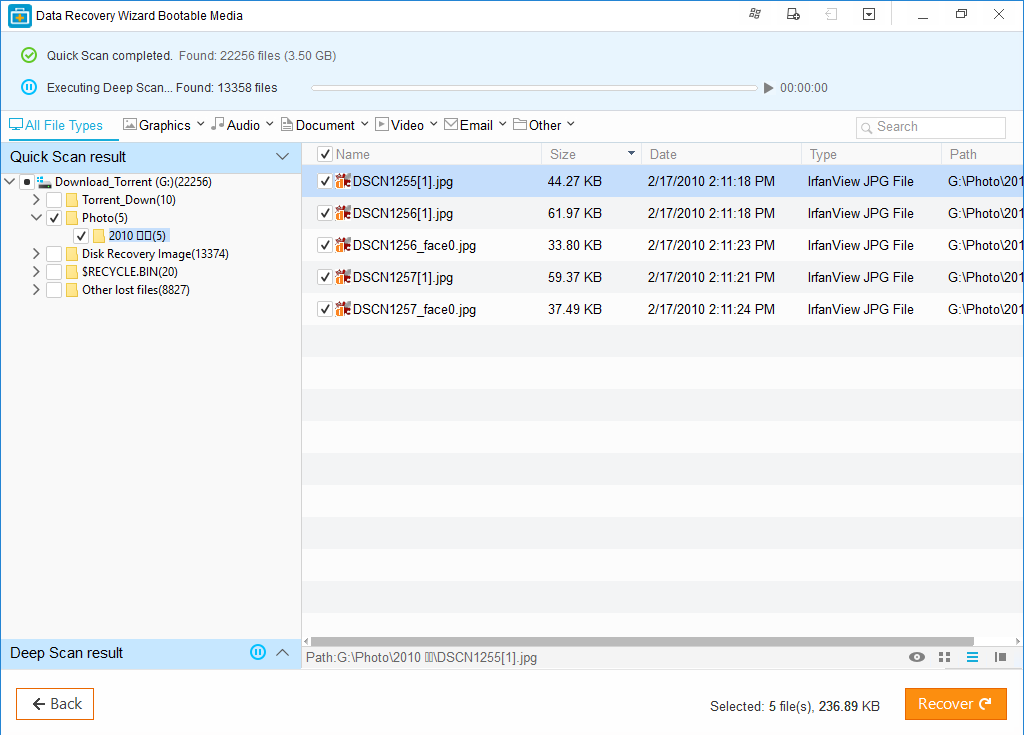Check the Other lost files checkbox

point(54,289)
